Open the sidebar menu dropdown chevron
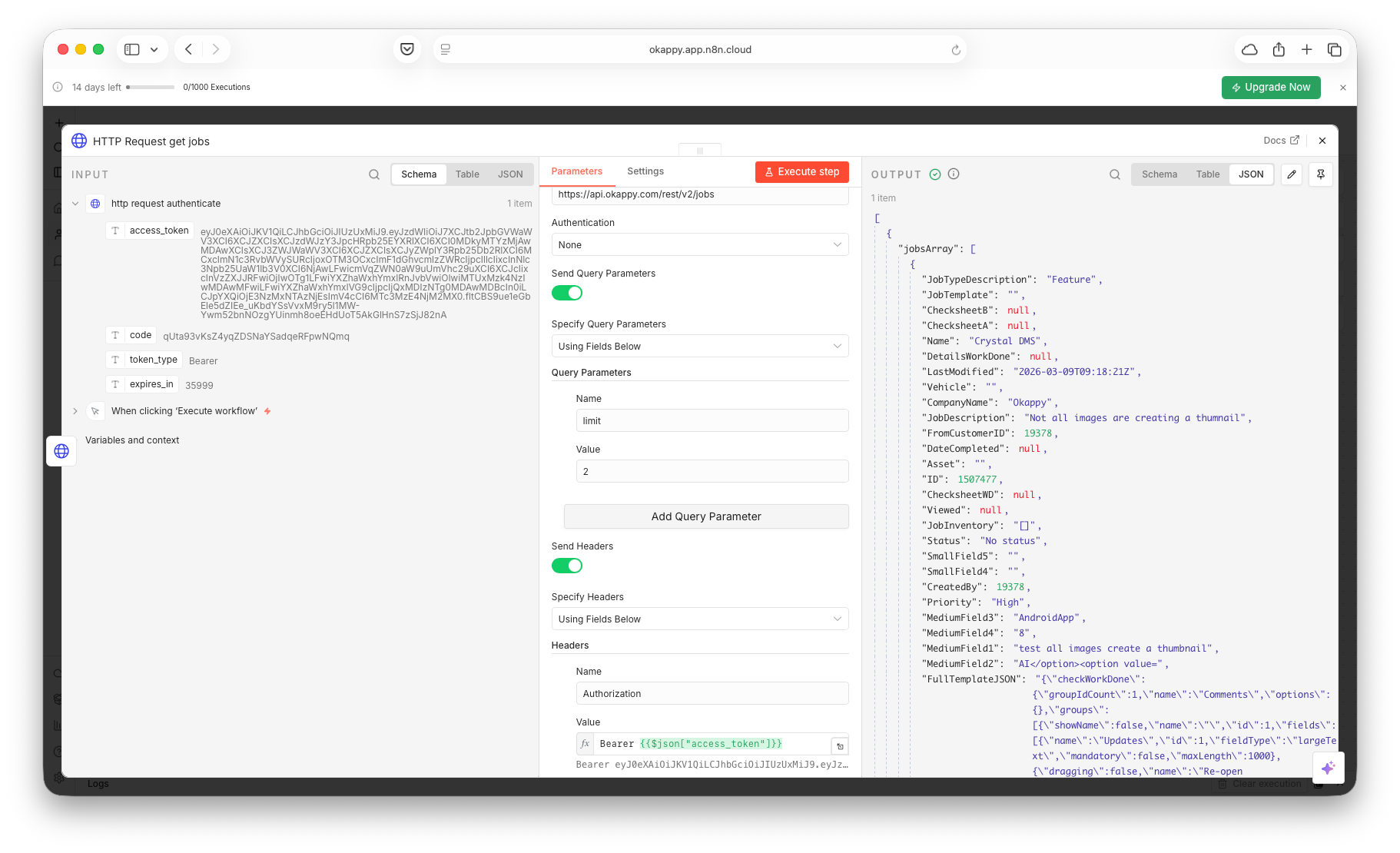1400x853 pixels. point(154,49)
